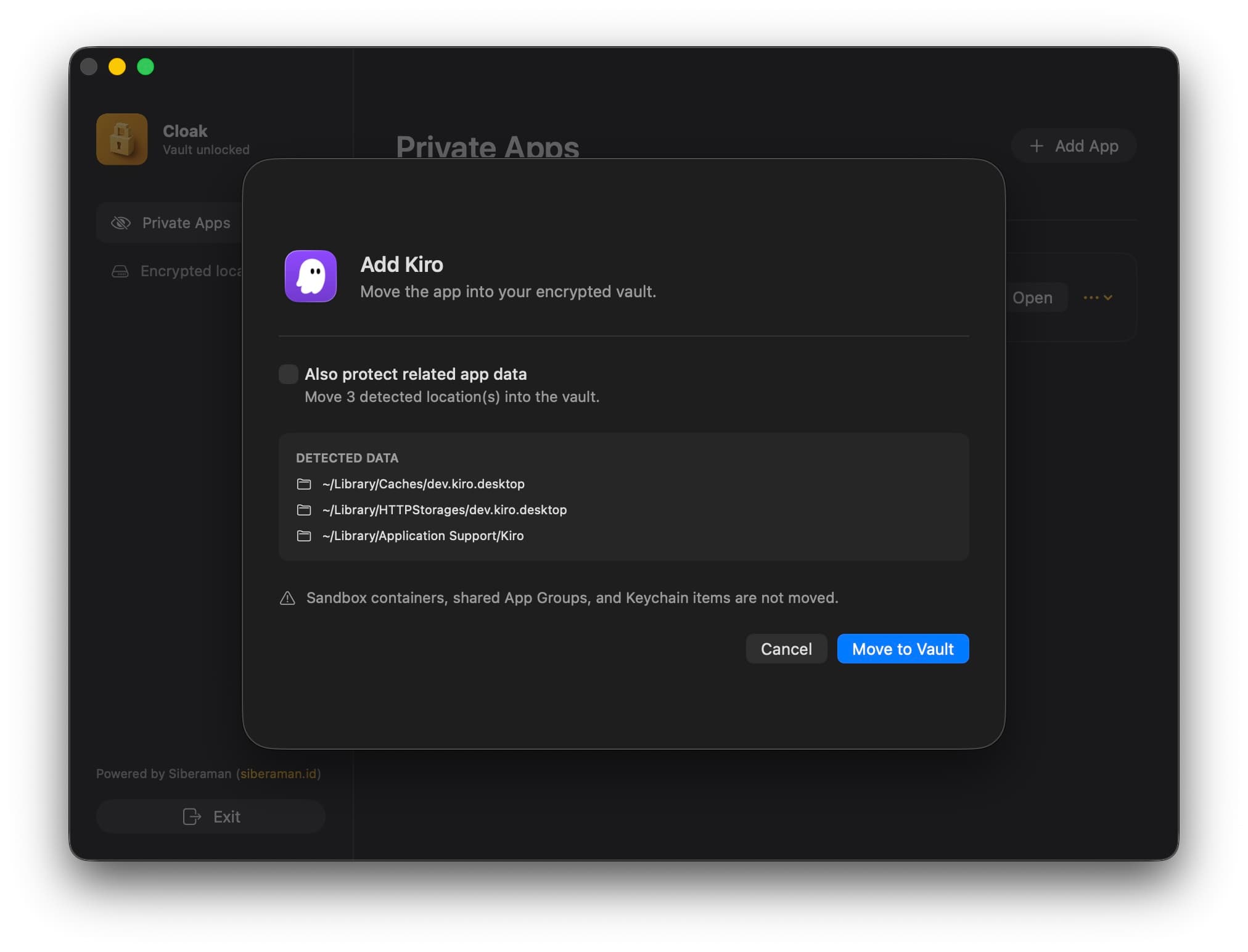Click the warning triangle icon
The height and width of the screenshot is (952, 1248).
pyautogui.click(x=287, y=598)
